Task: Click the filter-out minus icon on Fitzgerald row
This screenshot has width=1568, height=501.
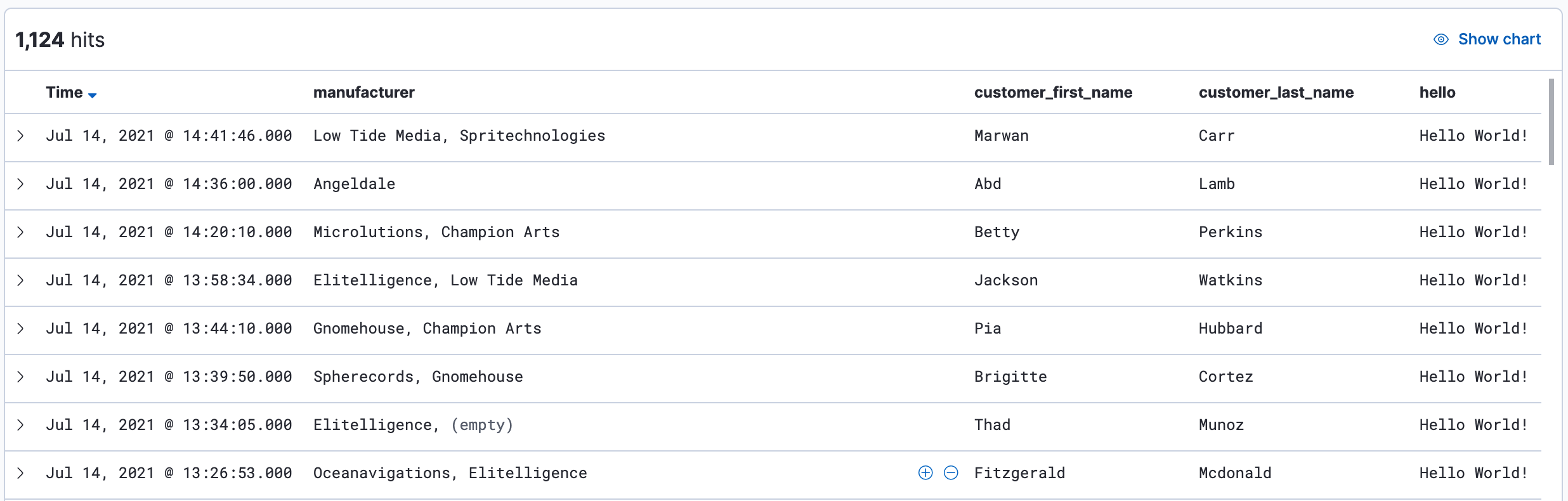Action: 950,472
